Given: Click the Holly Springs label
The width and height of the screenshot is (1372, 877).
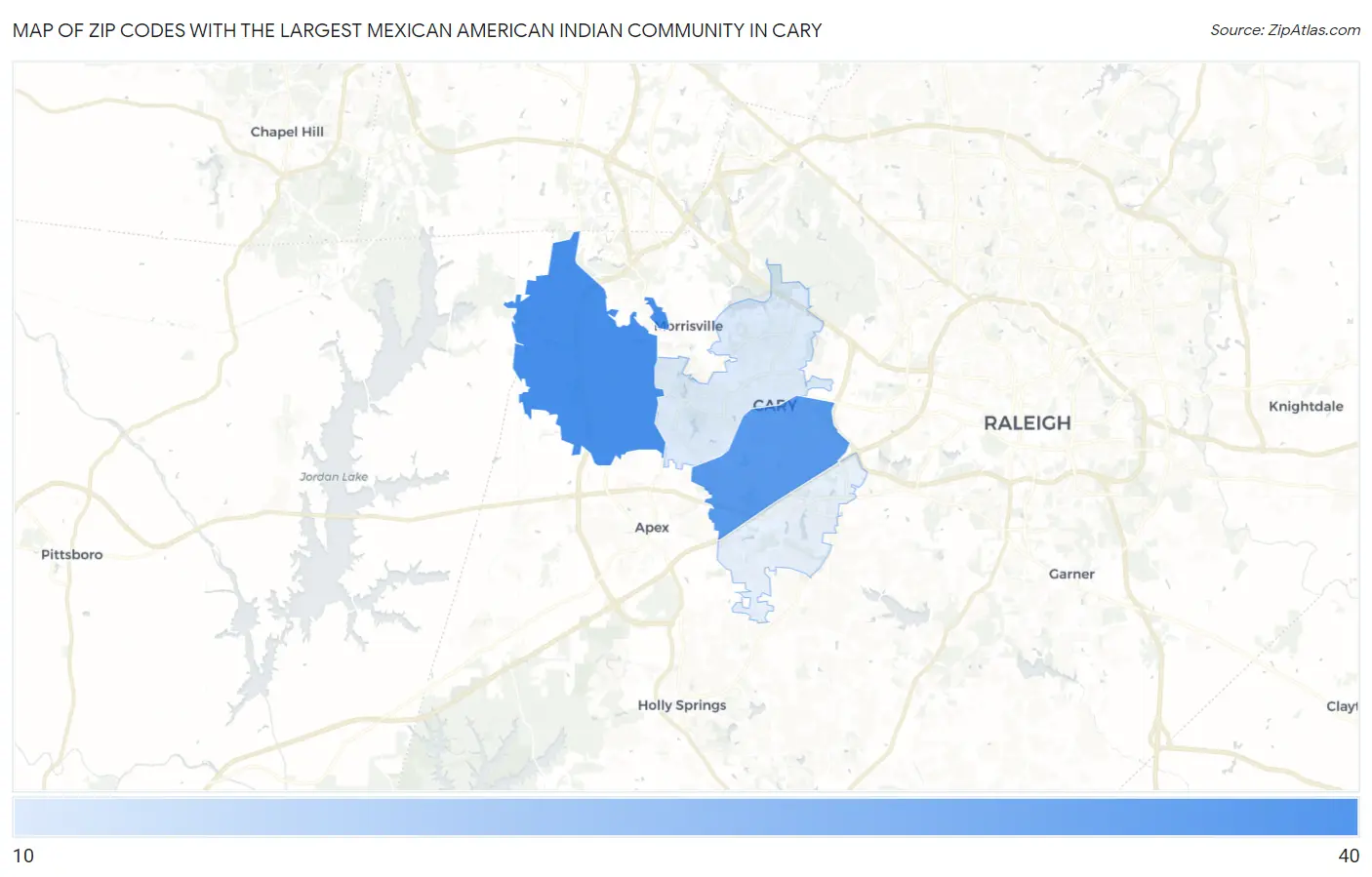Looking at the screenshot, I should click(682, 705).
